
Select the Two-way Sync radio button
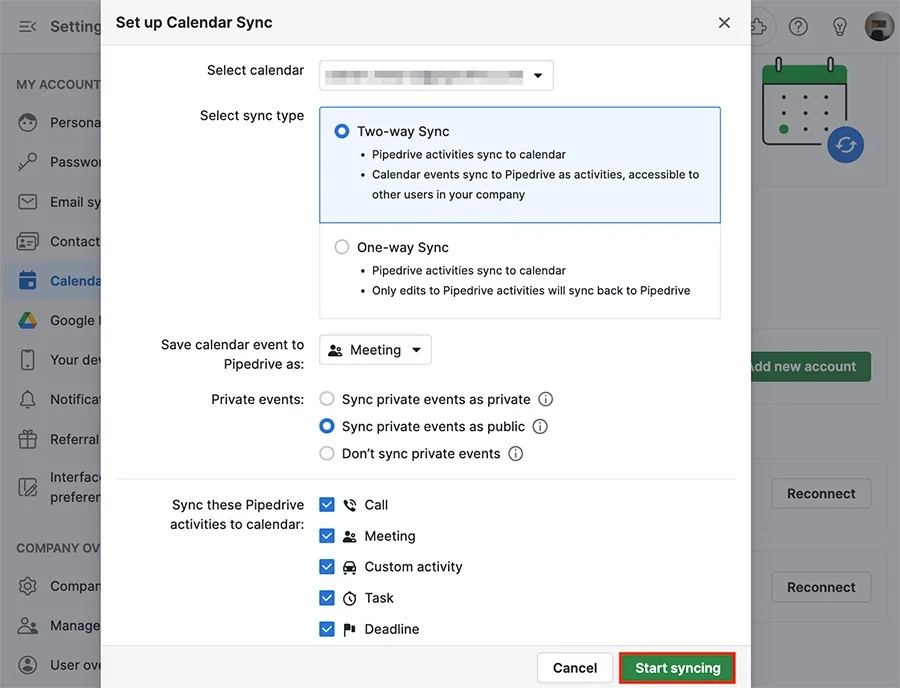[x=342, y=131]
